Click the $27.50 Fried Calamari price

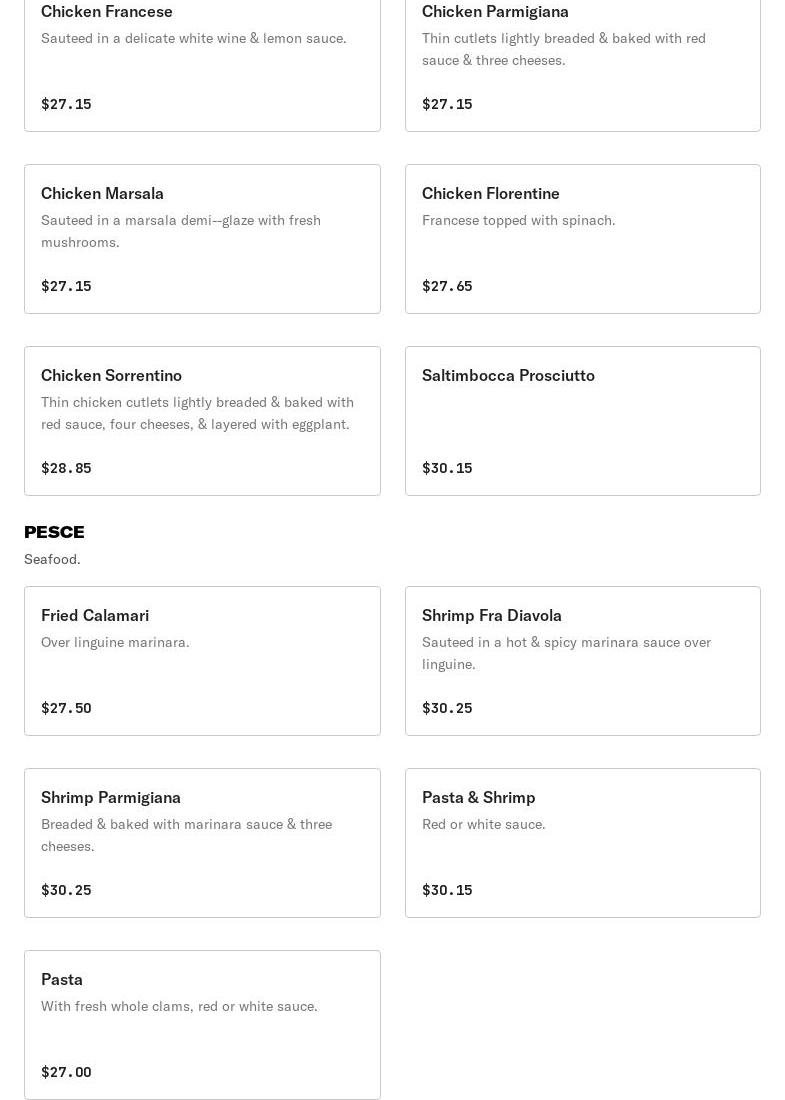(66, 708)
